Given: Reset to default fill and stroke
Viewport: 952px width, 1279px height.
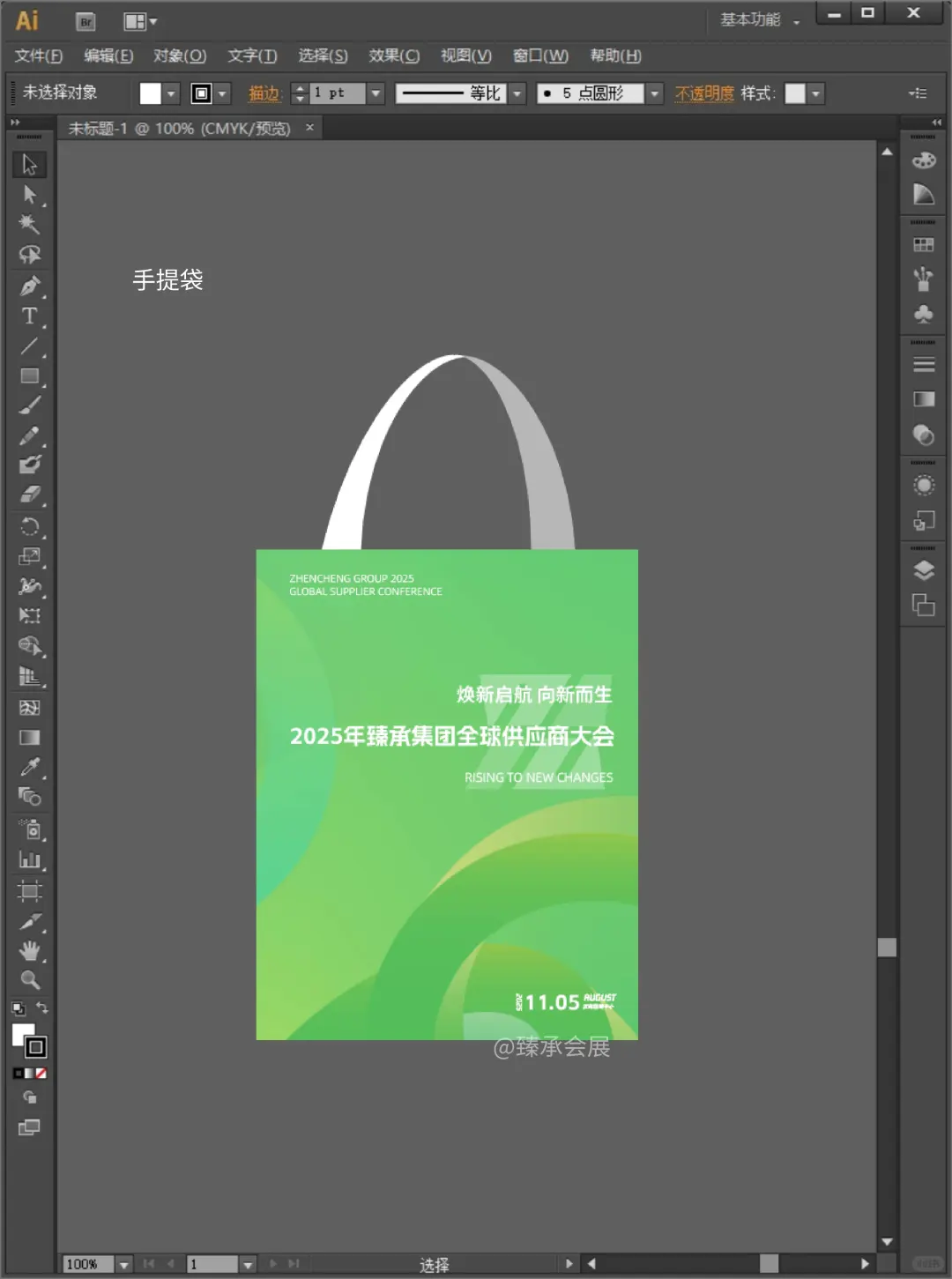Looking at the screenshot, I should pos(18,1008).
